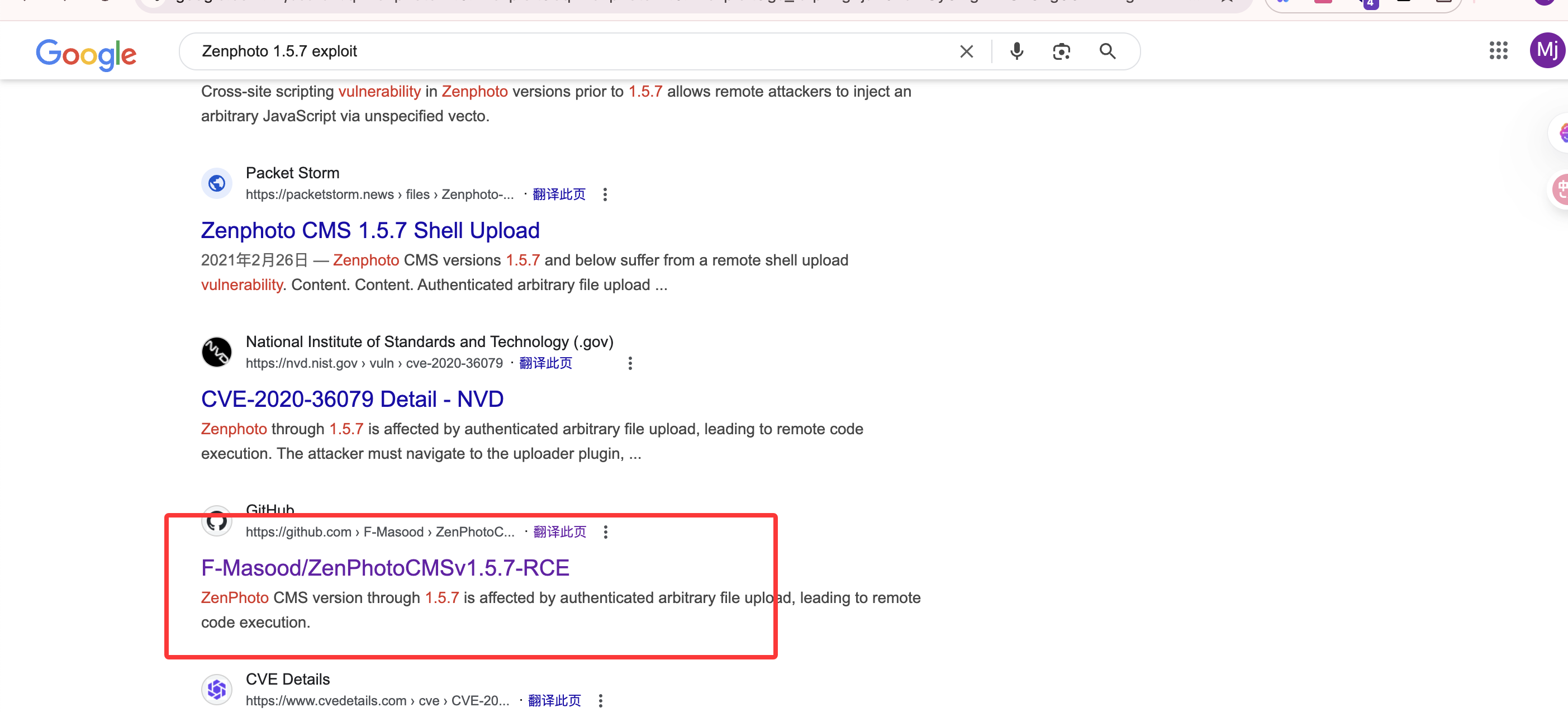The width and height of the screenshot is (1568, 712).
Task: Translate the cvedetails.com page
Action: point(554,701)
